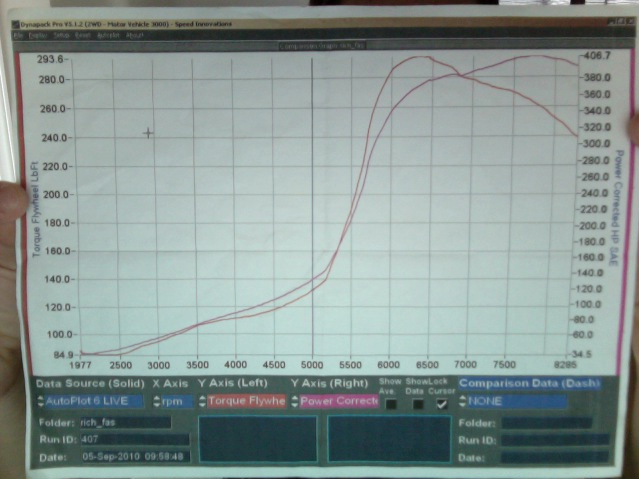Uncheck the Lock Cursor checkbox

pyautogui.click(x=441, y=404)
